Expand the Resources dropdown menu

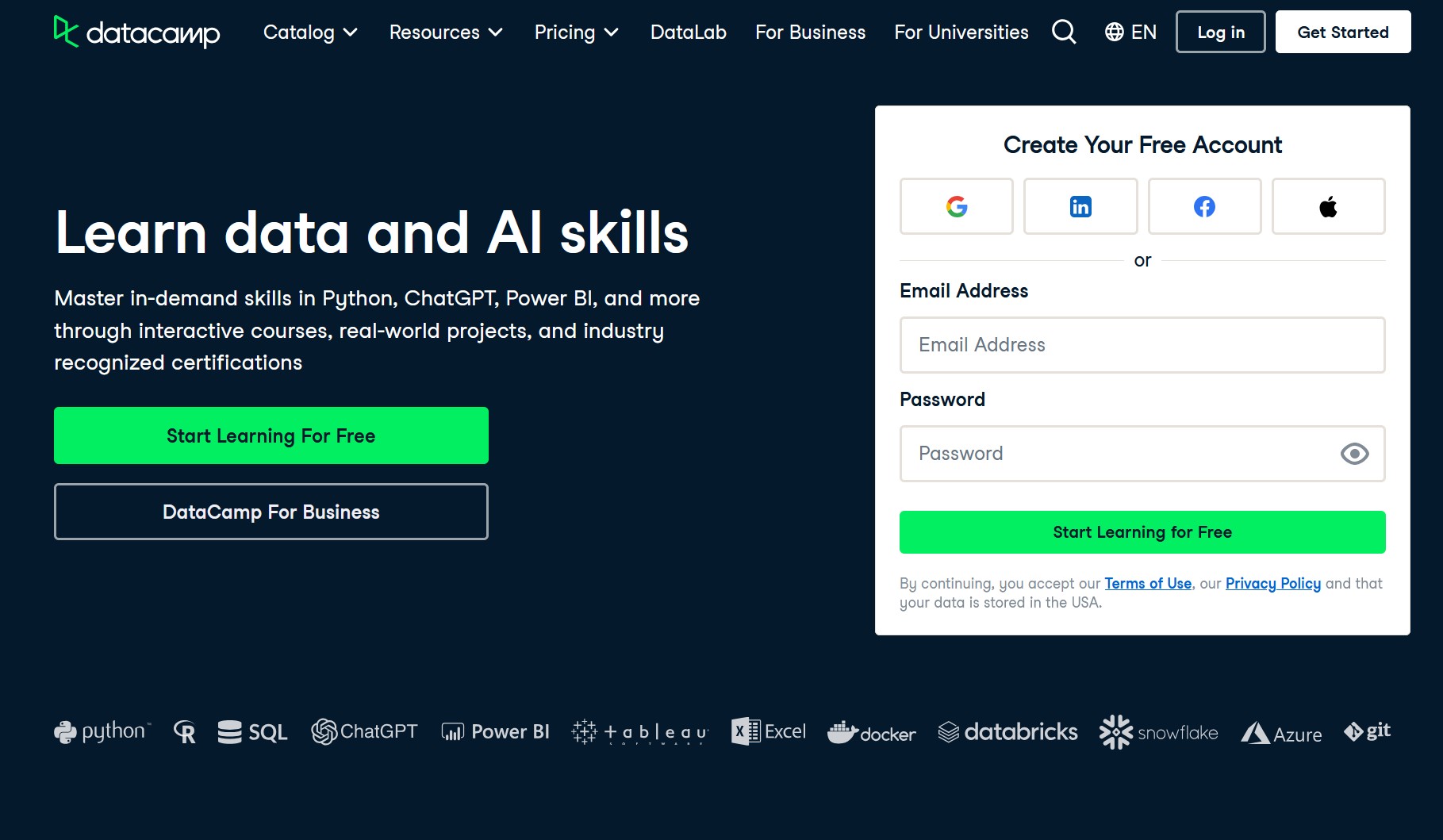click(446, 32)
